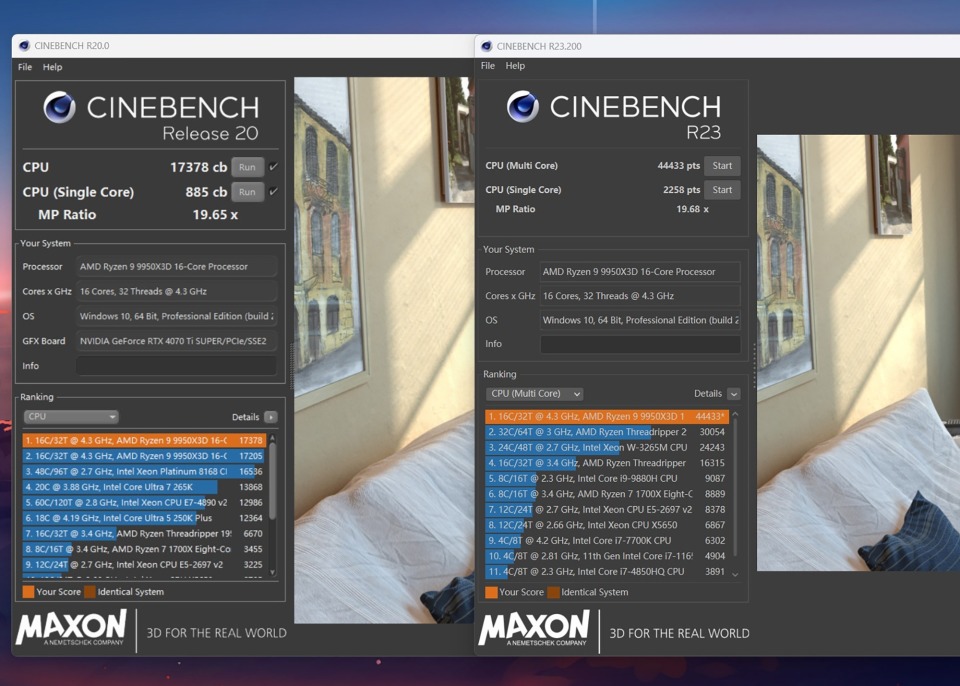Viewport: 960px width, 686px height.
Task: Select R20 ranking row scoring 17378
Action: [144, 440]
